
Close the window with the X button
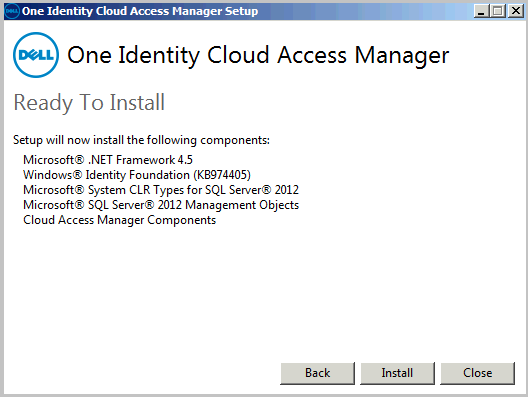click(x=516, y=11)
